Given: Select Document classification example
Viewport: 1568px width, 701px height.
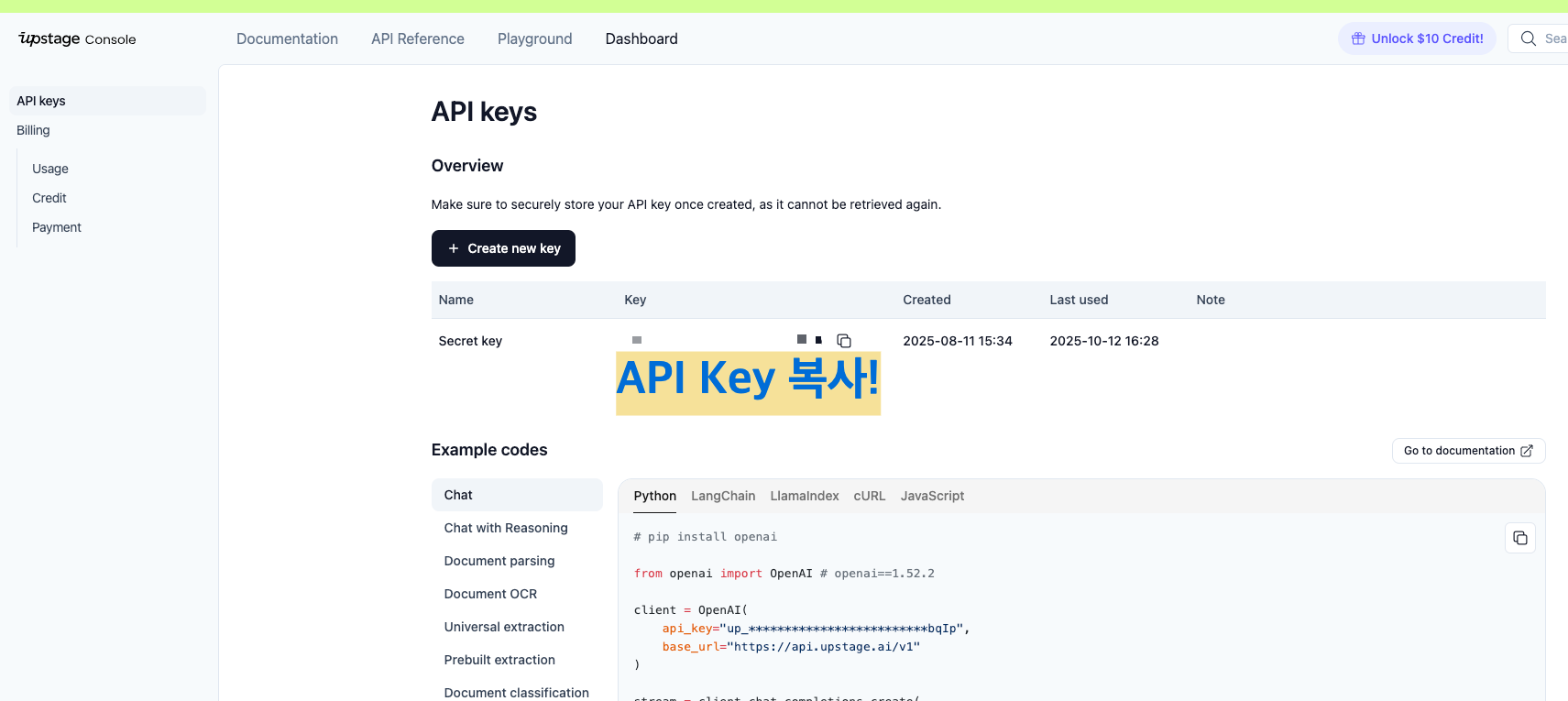Looking at the screenshot, I should coord(517,693).
